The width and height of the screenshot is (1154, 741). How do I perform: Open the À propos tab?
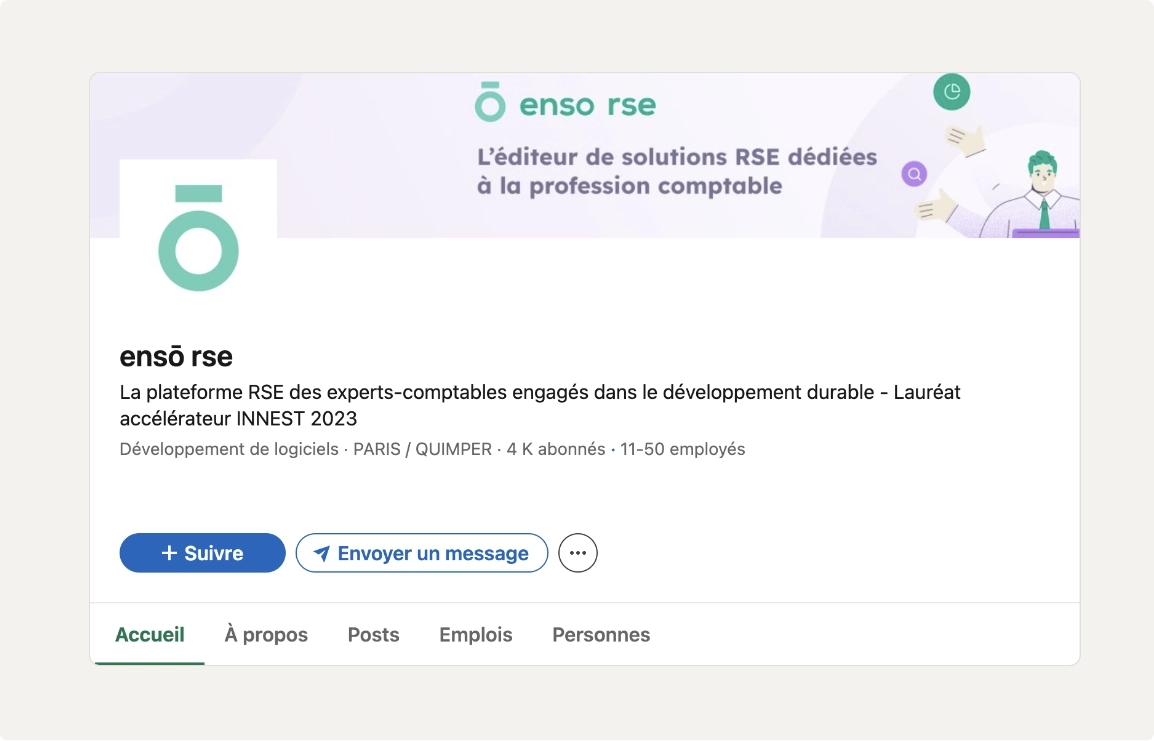point(266,635)
